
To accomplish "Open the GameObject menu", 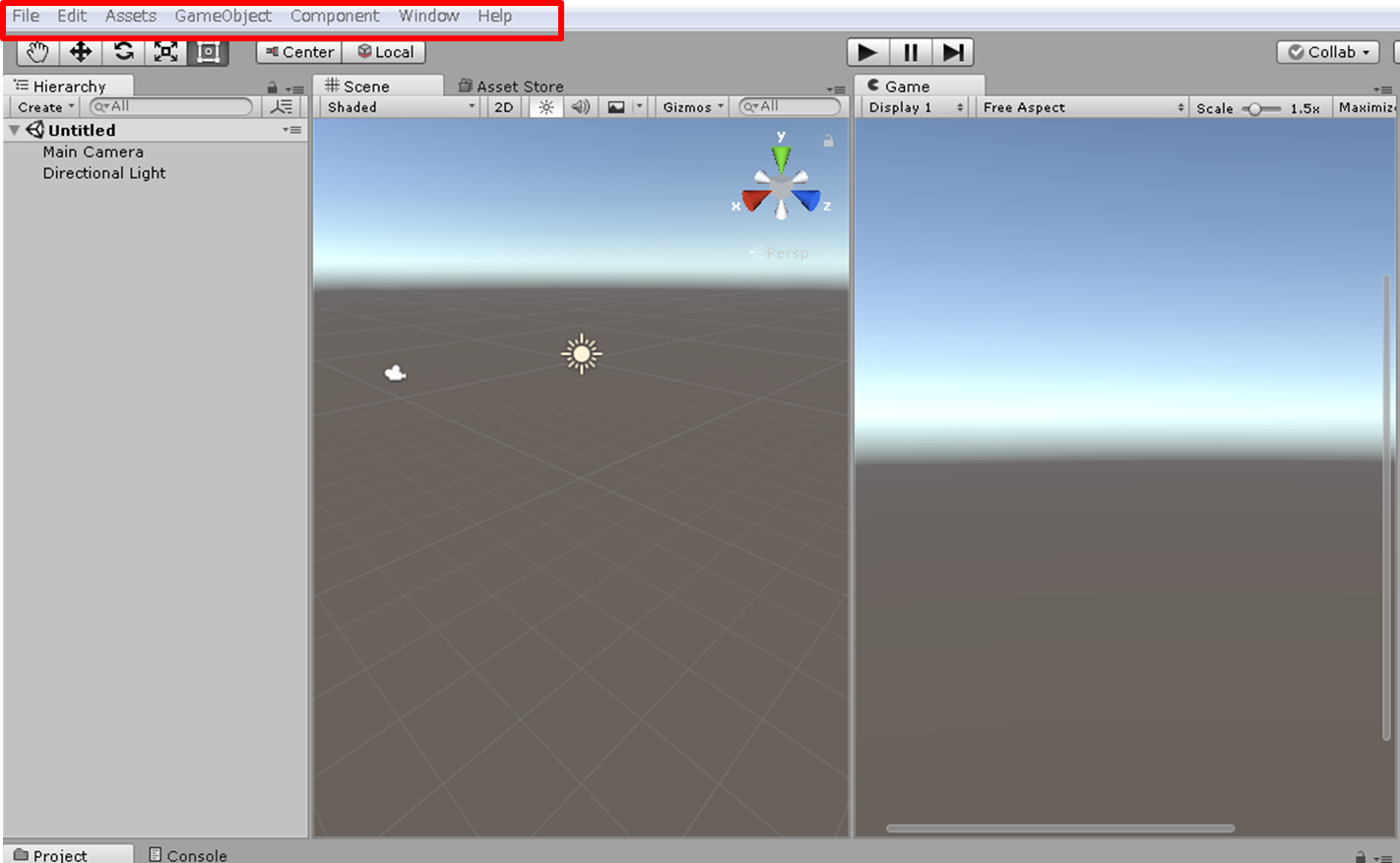I will click(223, 16).
